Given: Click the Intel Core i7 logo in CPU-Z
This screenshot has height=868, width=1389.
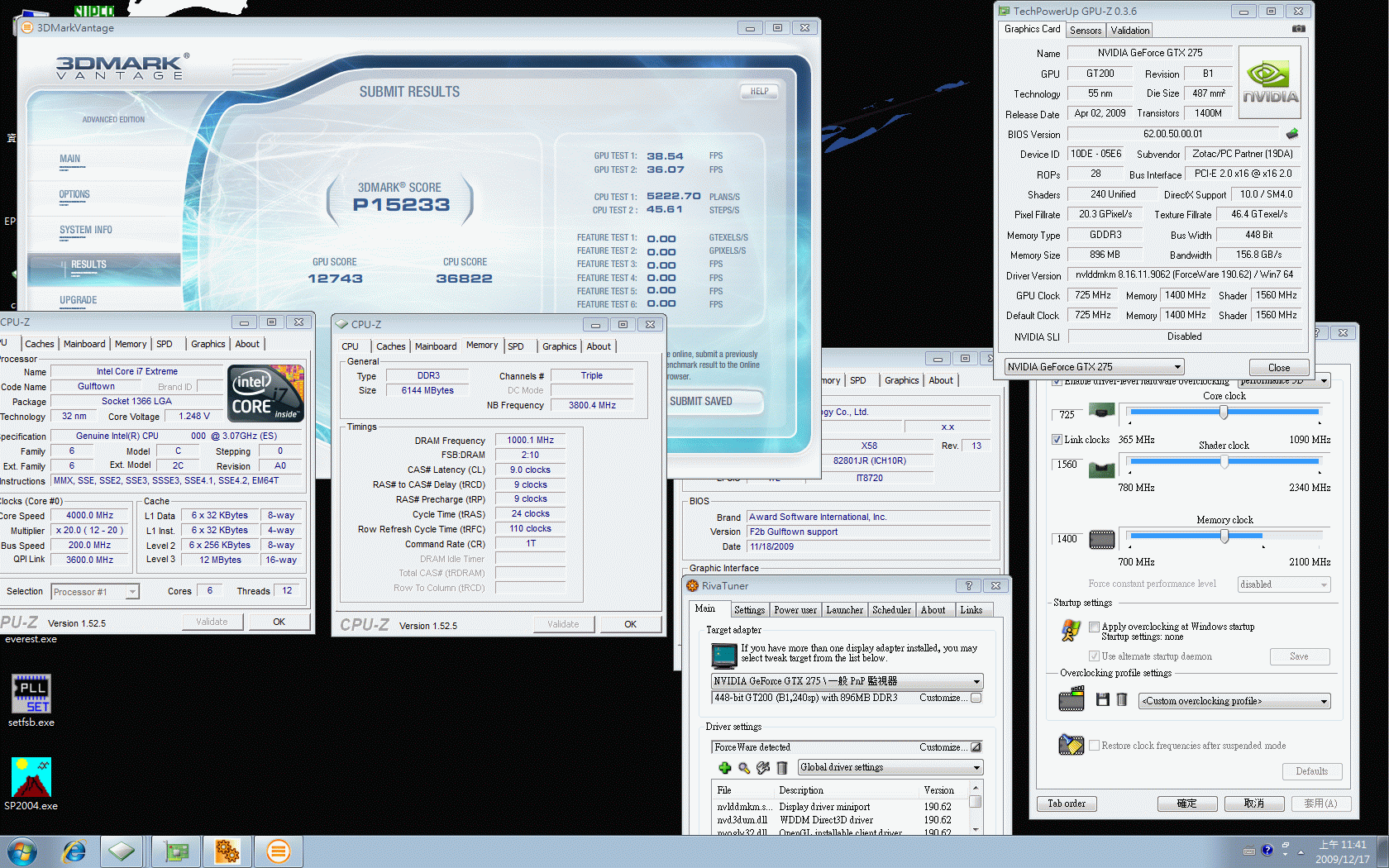Looking at the screenshot, I should pos(265,393).
